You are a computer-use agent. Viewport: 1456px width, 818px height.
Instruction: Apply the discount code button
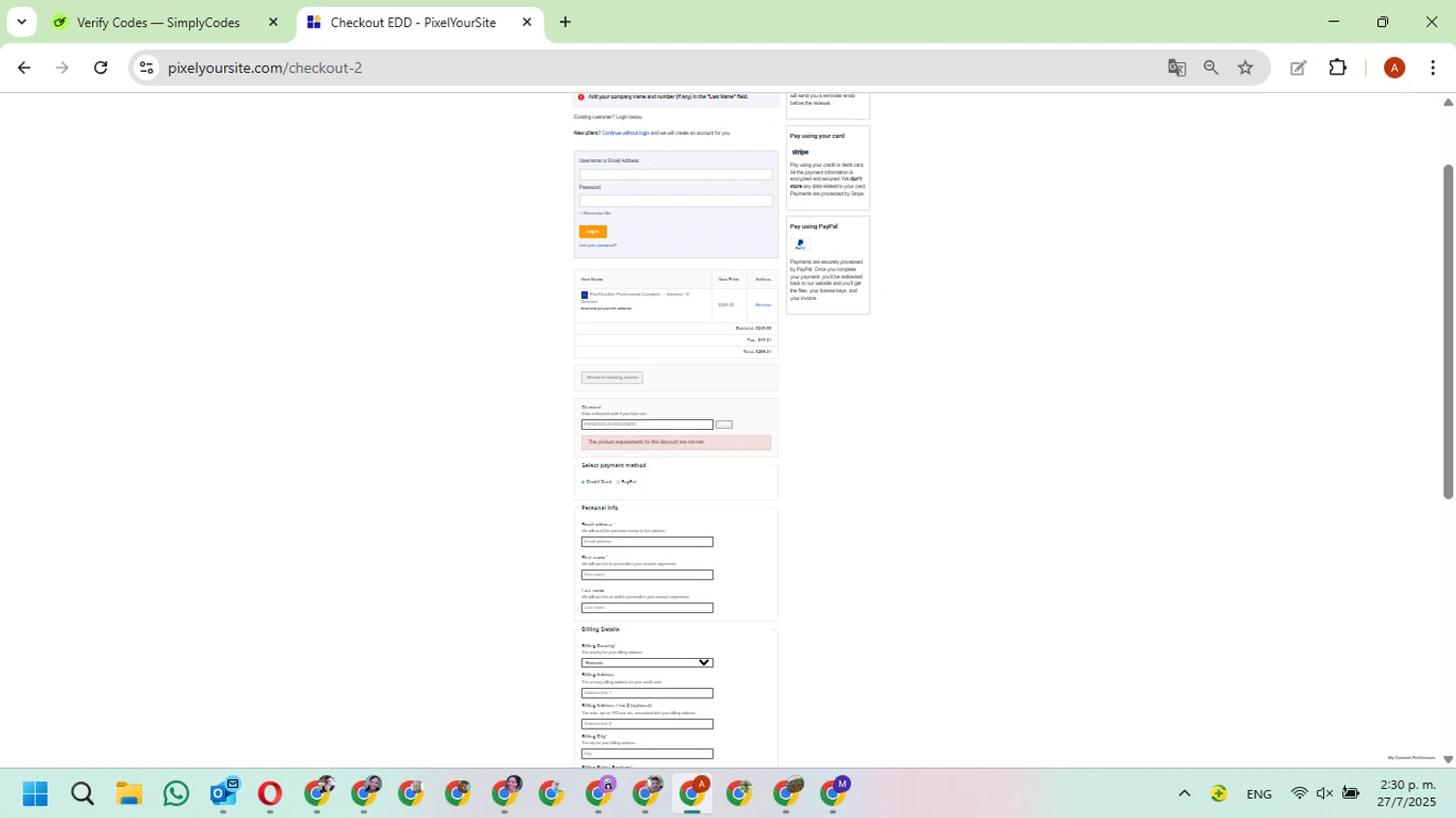tap(724, 424)
